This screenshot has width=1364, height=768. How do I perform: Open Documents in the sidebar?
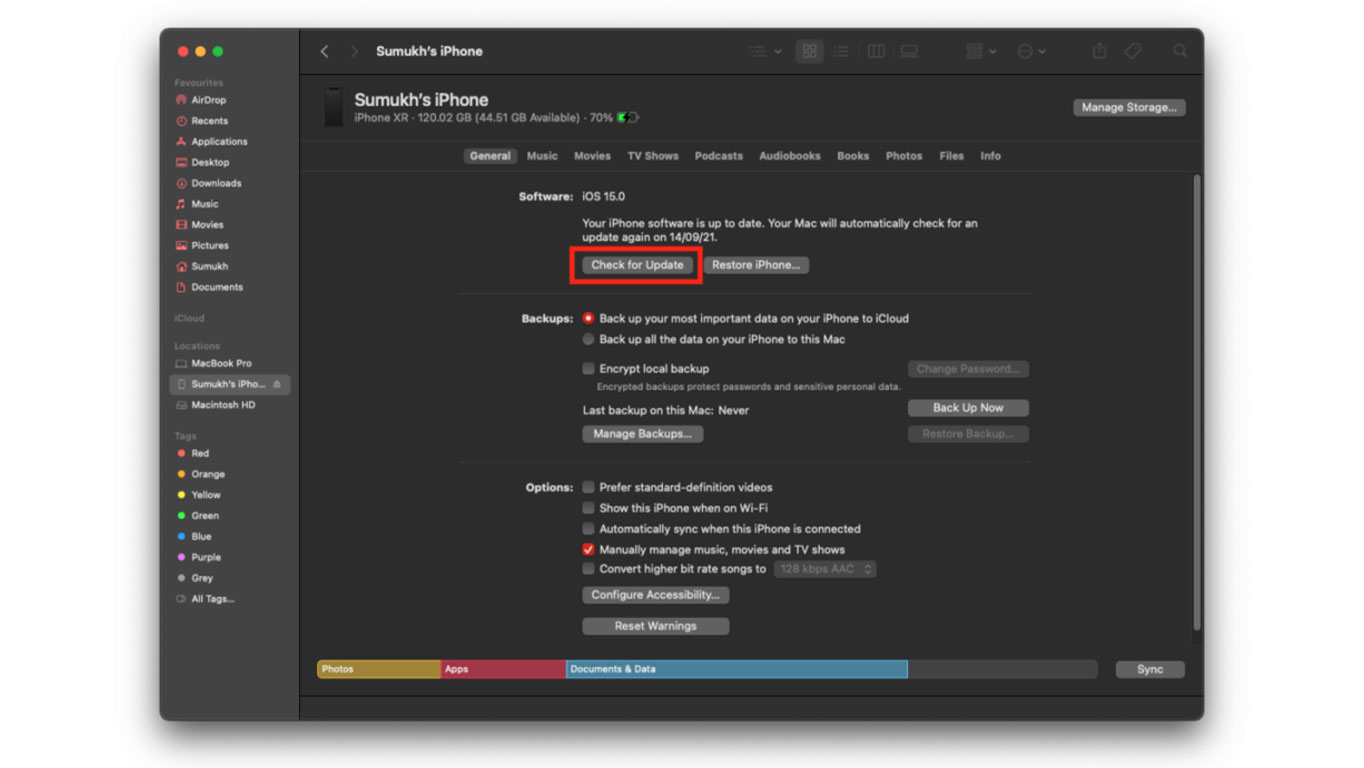click(217, 287)
